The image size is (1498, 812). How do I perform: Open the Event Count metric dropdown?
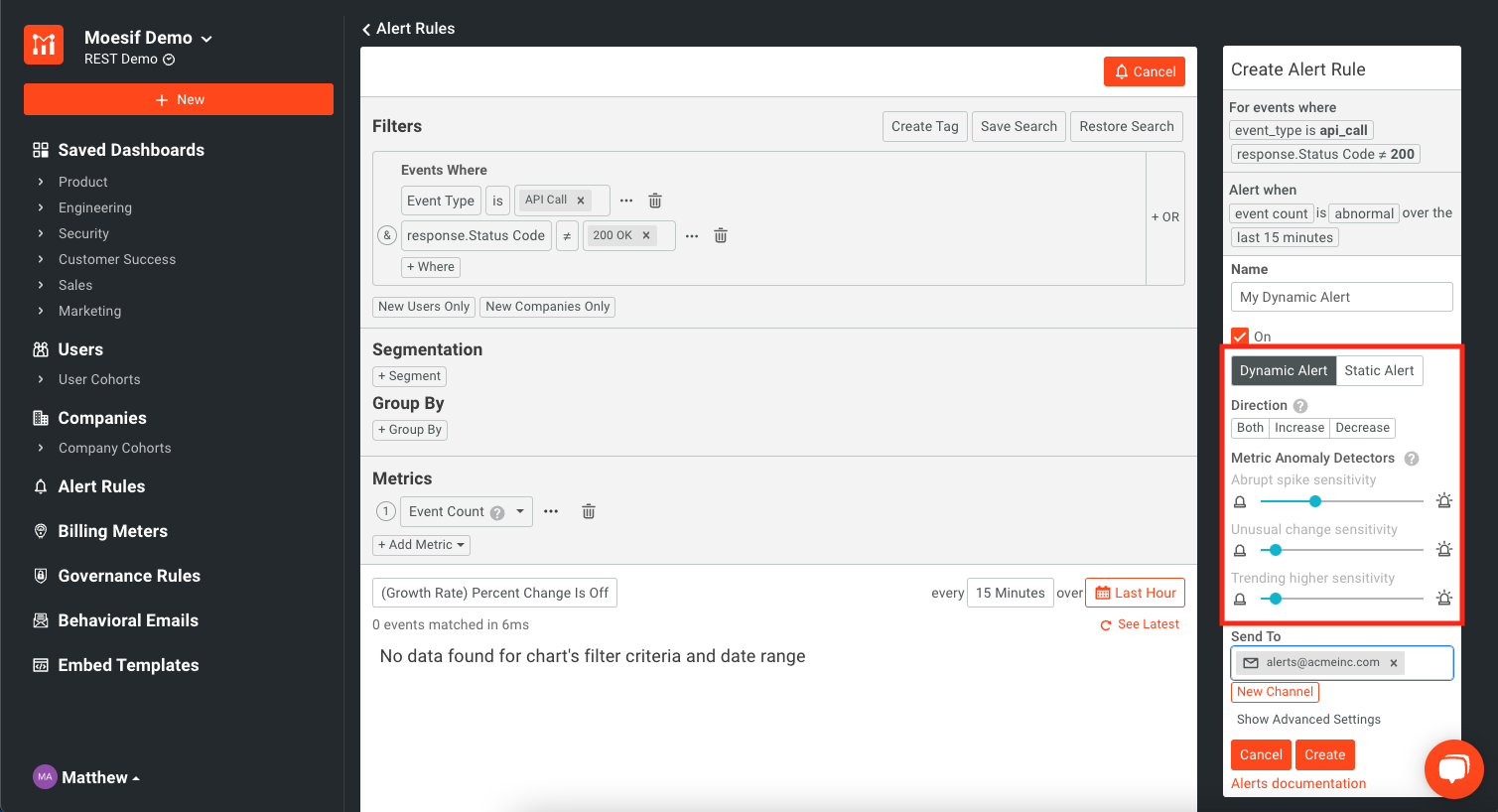[519, 511]
